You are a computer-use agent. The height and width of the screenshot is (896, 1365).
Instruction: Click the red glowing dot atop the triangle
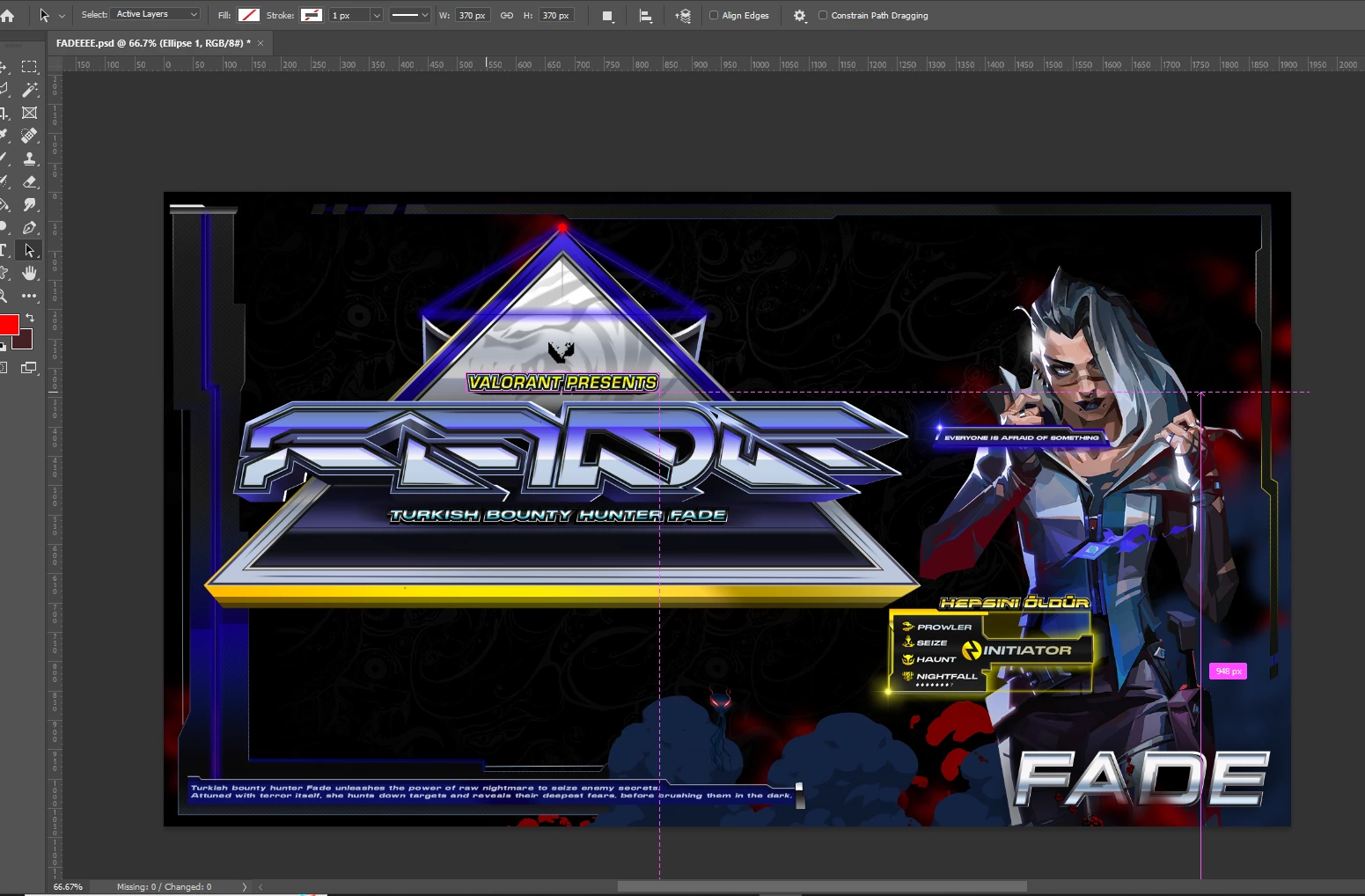click(x=561, y=228)
